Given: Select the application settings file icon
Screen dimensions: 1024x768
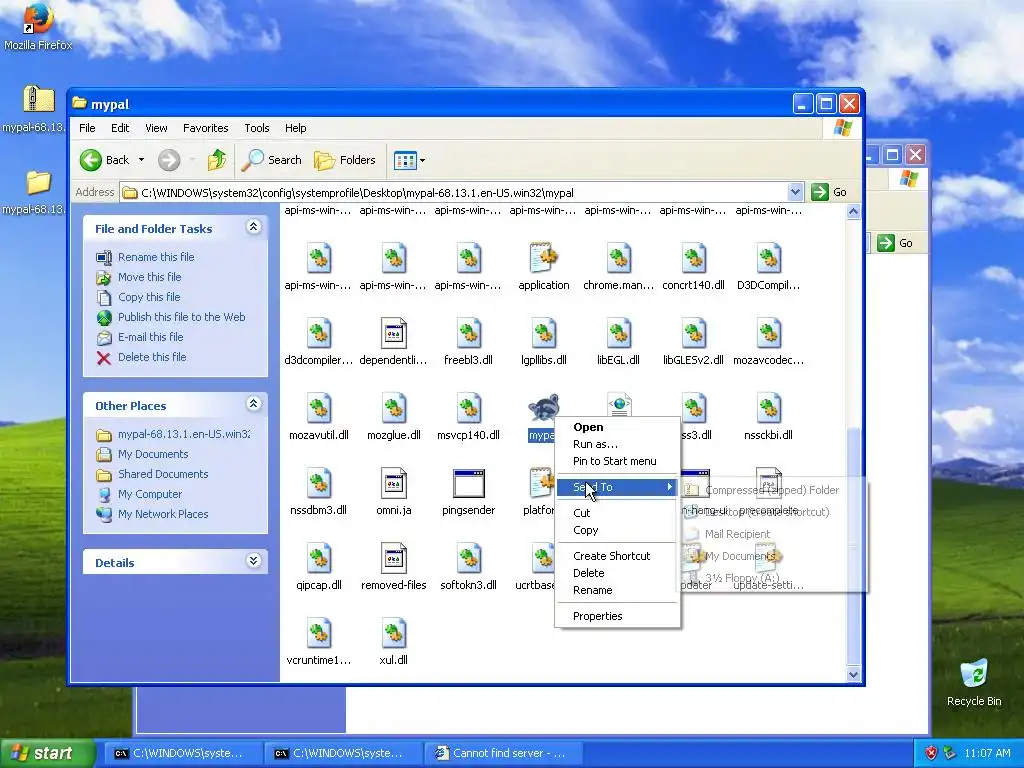Looking at the screenshot, I should [x=543, y=259].
